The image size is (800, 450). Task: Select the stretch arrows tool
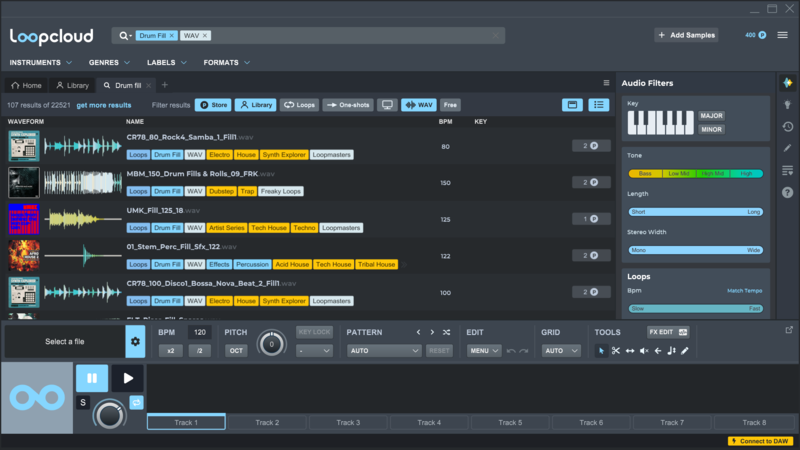630,351
